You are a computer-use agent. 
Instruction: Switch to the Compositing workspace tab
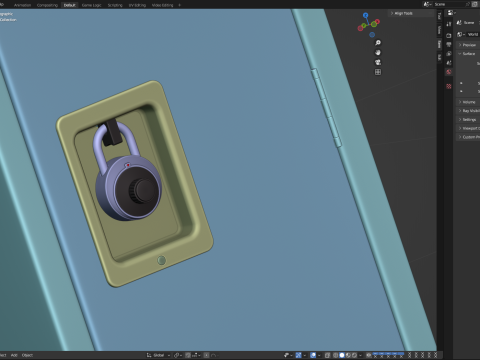tap(47, 5)
